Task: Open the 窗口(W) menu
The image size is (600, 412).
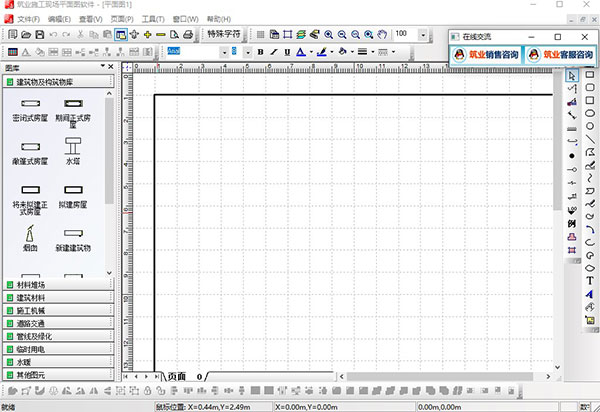Action: [186, 19]
